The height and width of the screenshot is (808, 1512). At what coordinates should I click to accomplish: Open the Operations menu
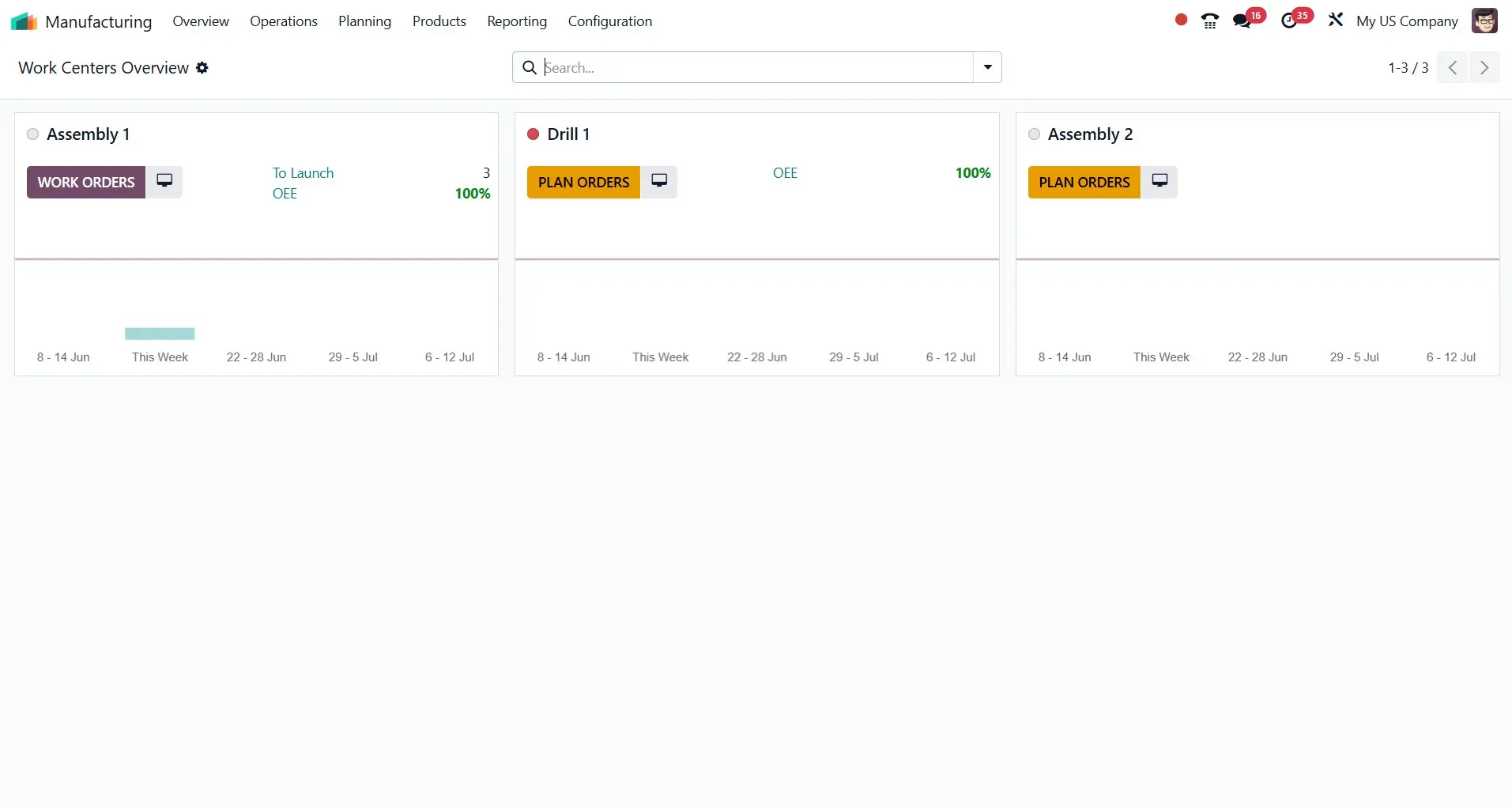coord(284,21)
